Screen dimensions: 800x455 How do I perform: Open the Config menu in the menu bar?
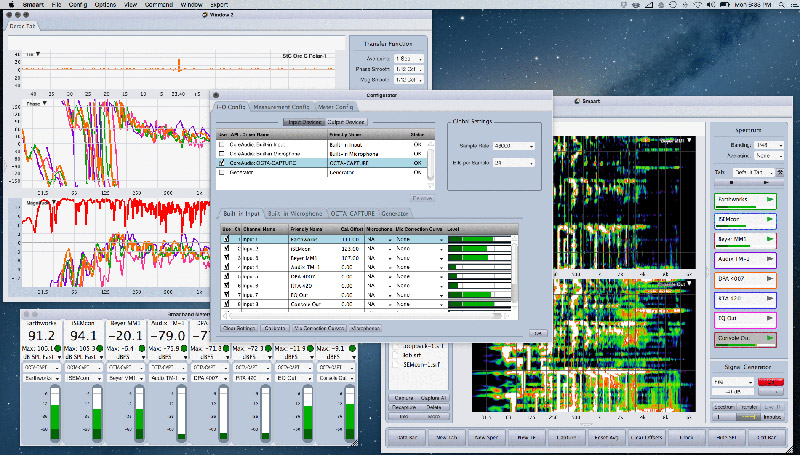click(78, 4)
